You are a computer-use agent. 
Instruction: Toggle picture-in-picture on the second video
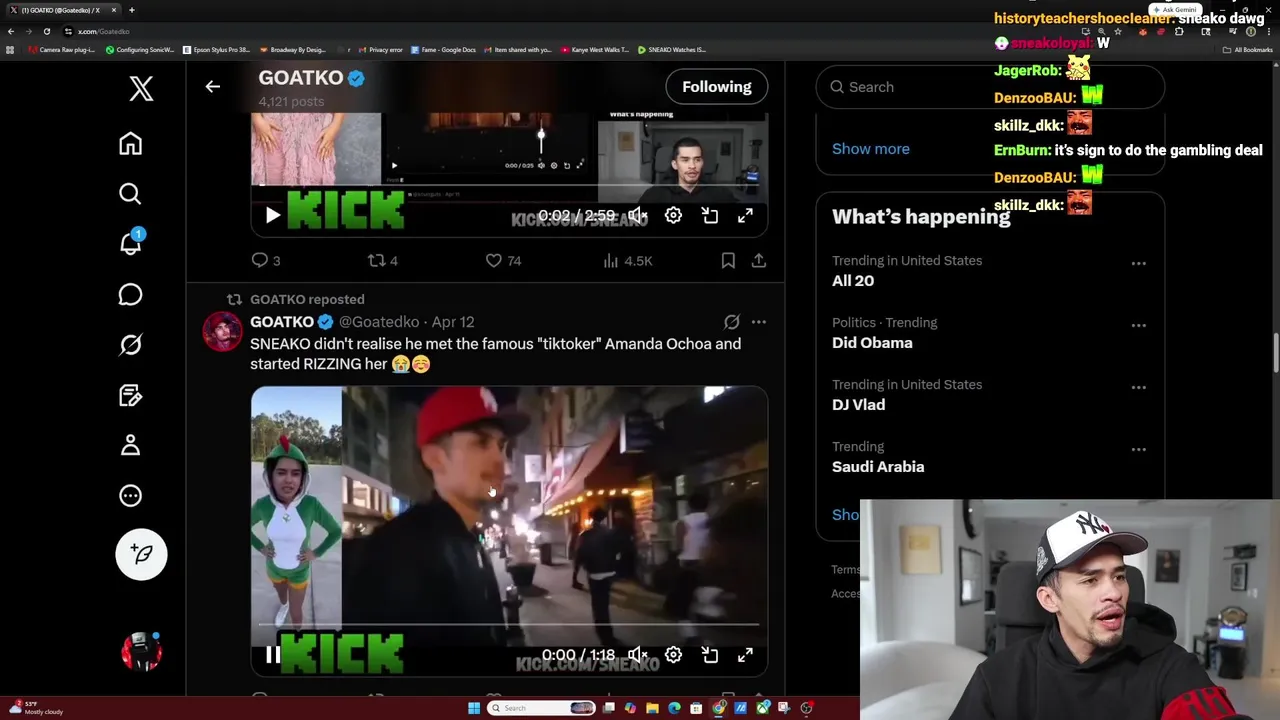tap(710, 655)
